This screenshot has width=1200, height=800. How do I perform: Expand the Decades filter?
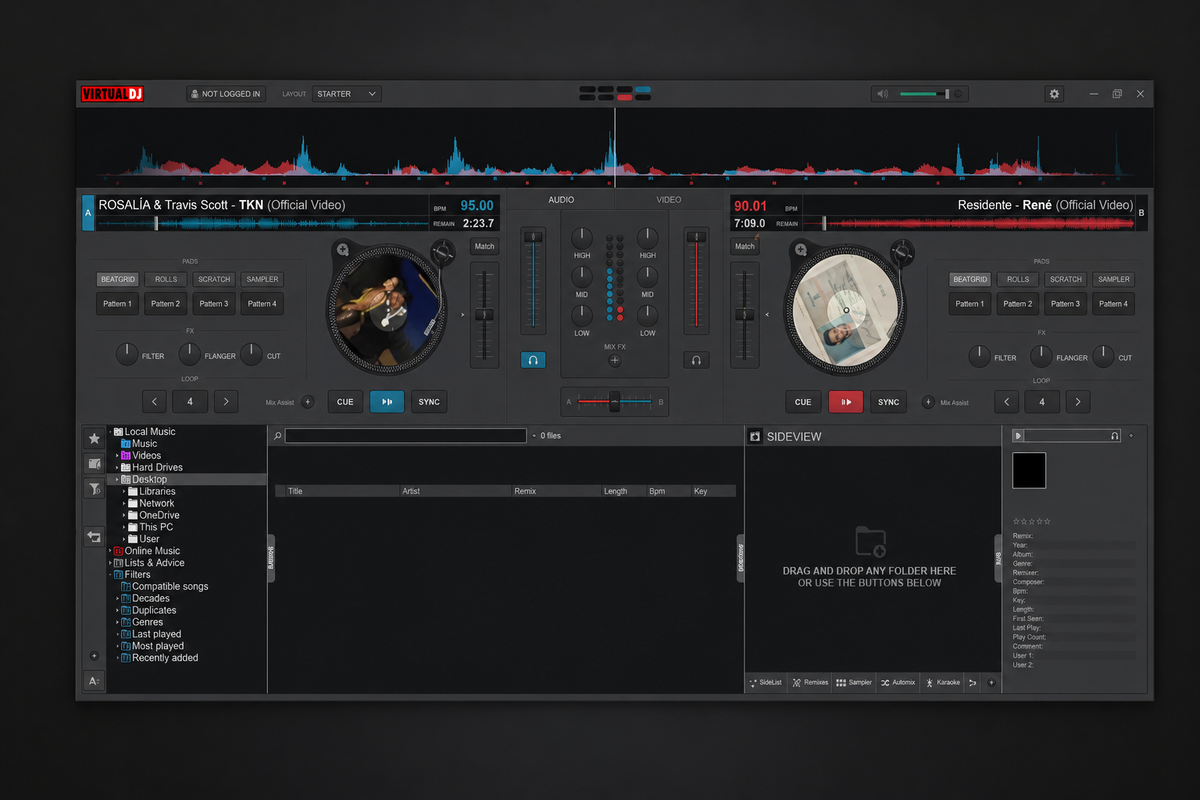pyautogui.click(x=116, y=599)
